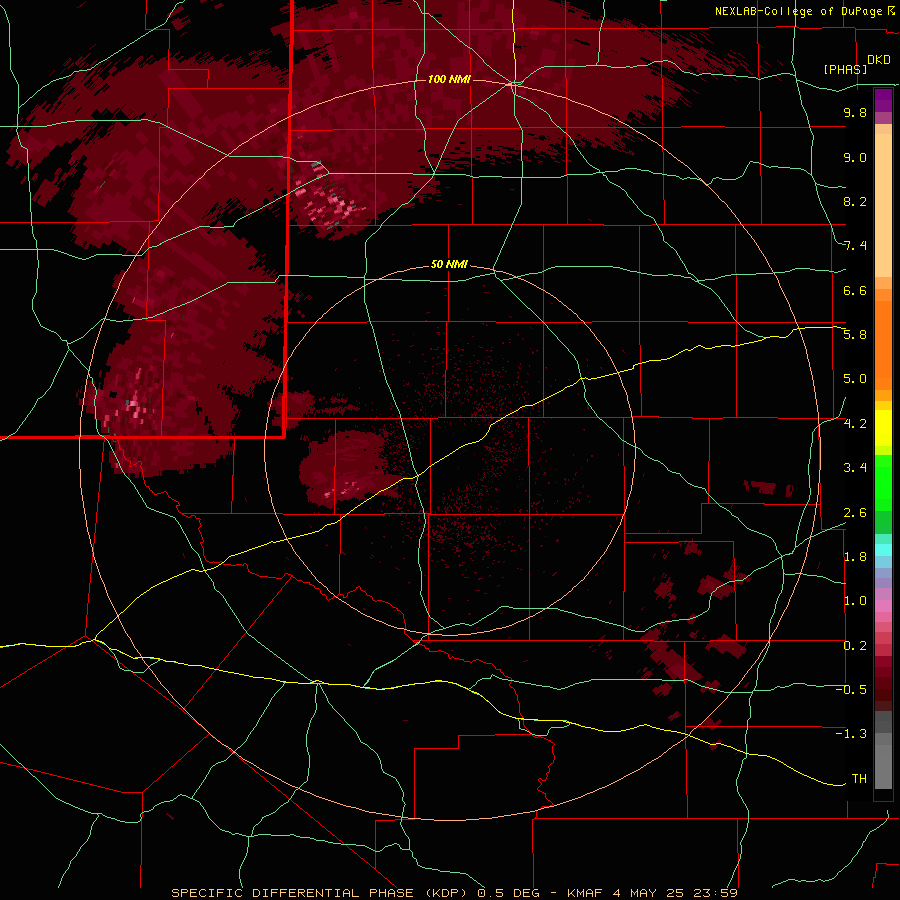The image size is (900, 900).
Task: Click the 7.4 legend value
Action: click(855, 246)
